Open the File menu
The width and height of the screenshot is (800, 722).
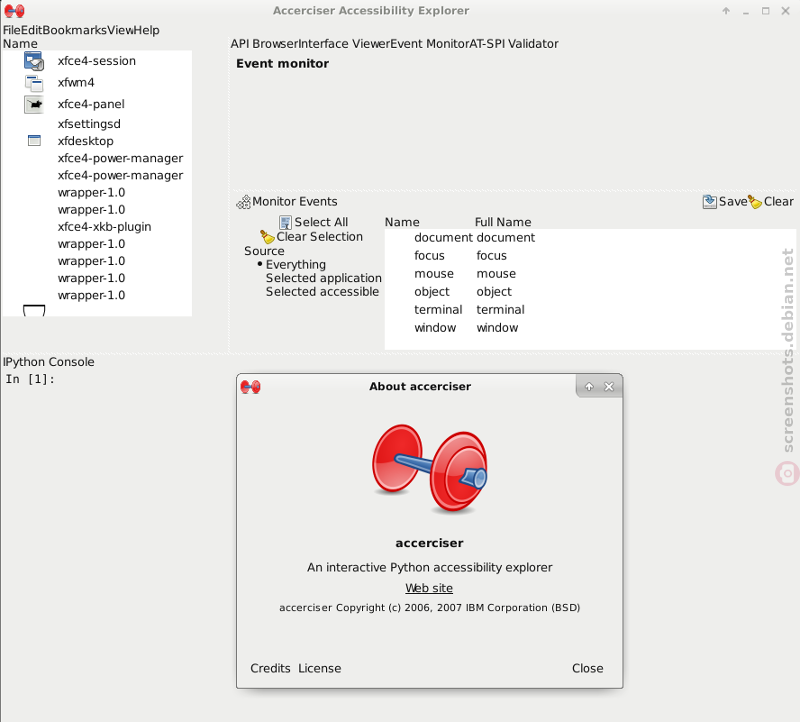12,30
